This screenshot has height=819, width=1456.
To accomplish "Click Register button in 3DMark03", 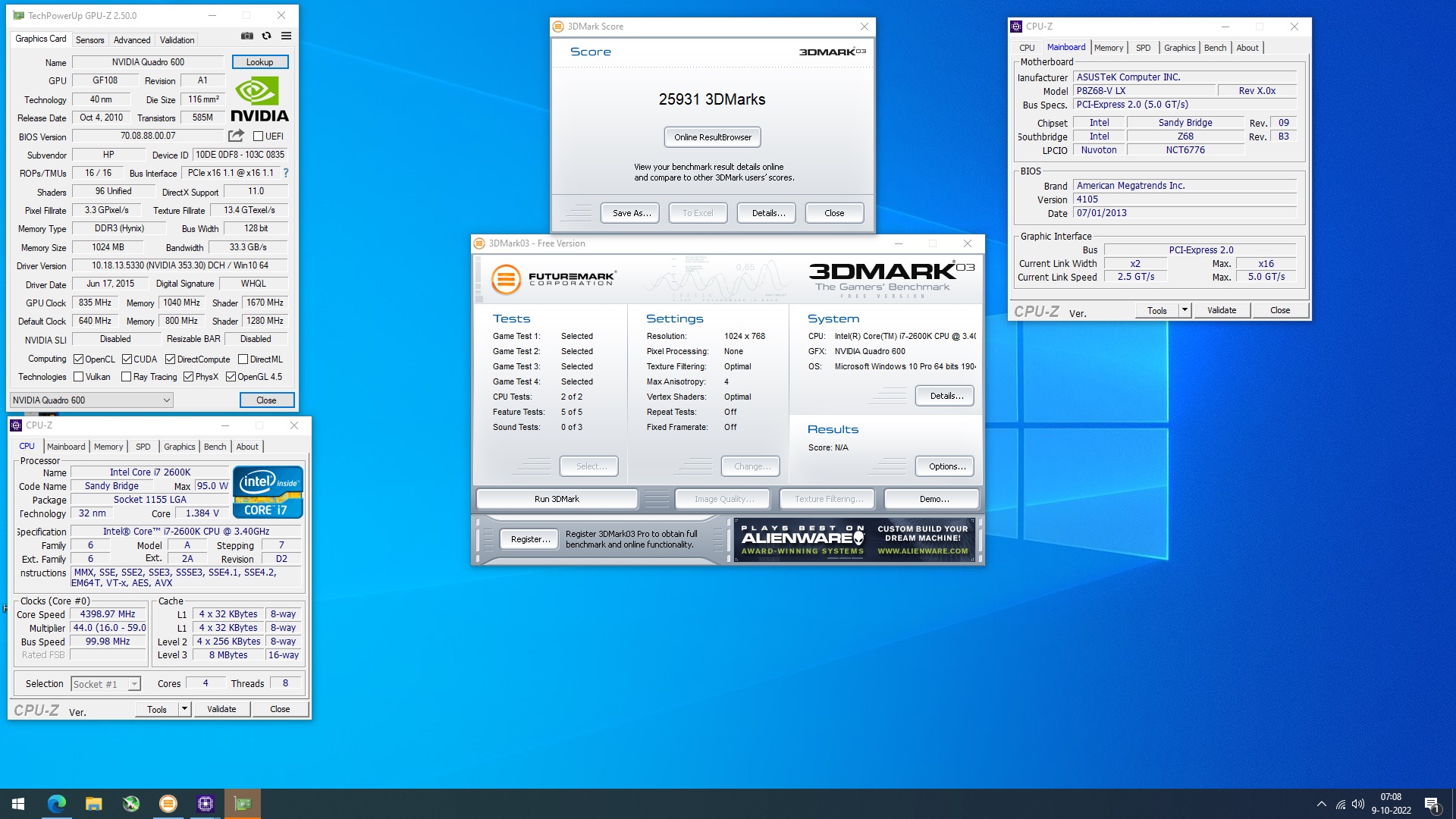I will tap(530, 539).
